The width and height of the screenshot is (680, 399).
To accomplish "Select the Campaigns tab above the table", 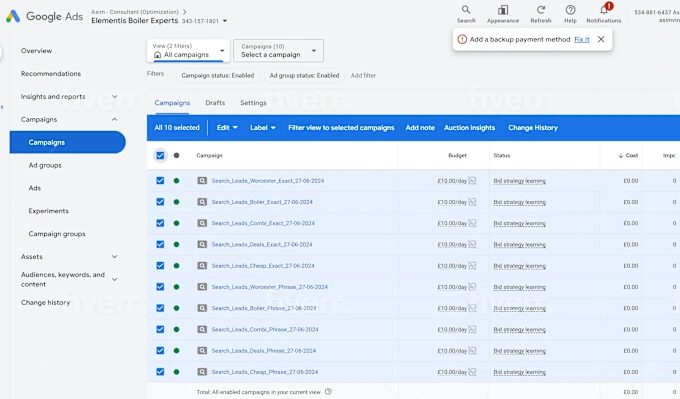I will pos(172,103).
